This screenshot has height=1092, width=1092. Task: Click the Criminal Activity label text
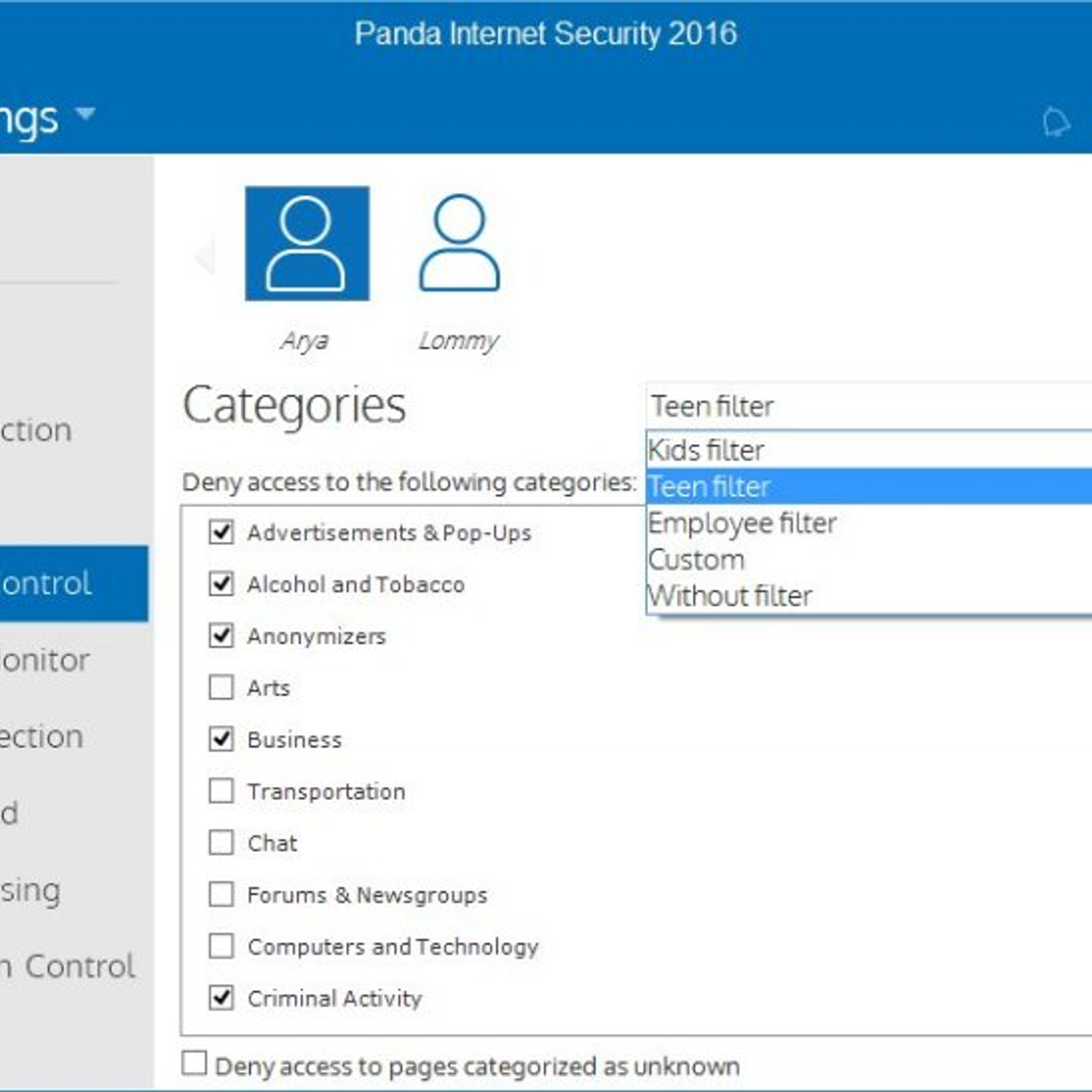335,998
